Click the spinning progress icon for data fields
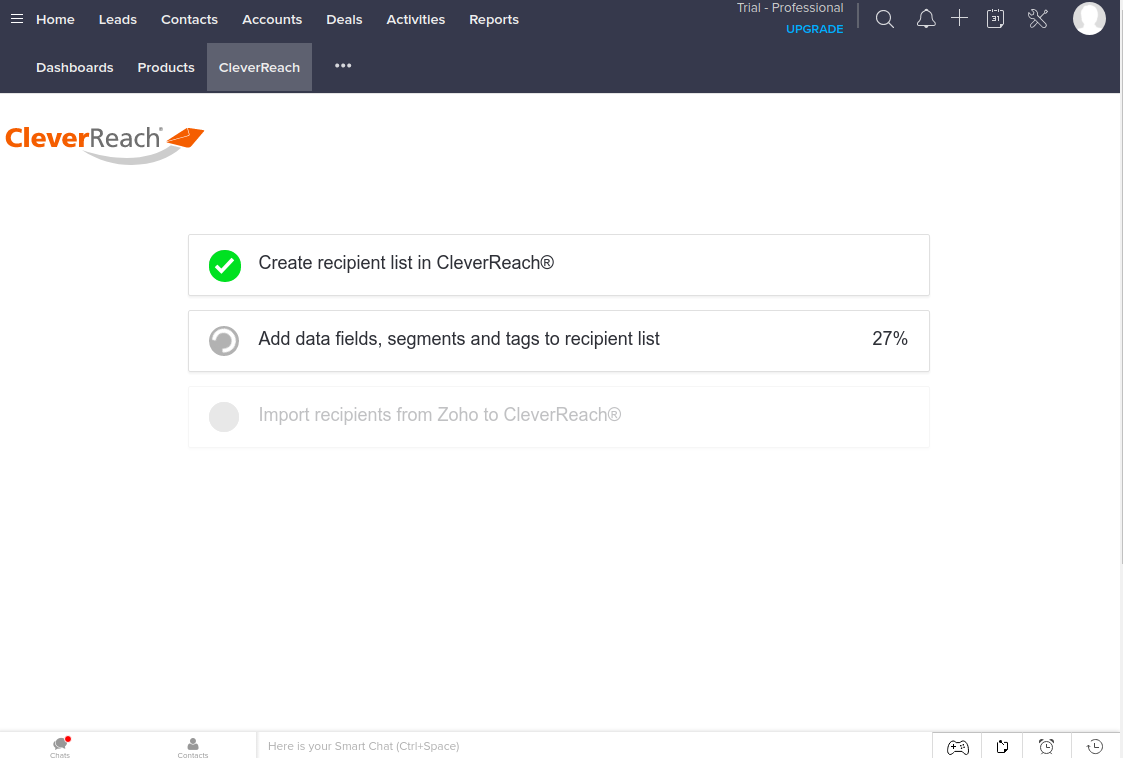1123x758 pixels. (224, 341)
